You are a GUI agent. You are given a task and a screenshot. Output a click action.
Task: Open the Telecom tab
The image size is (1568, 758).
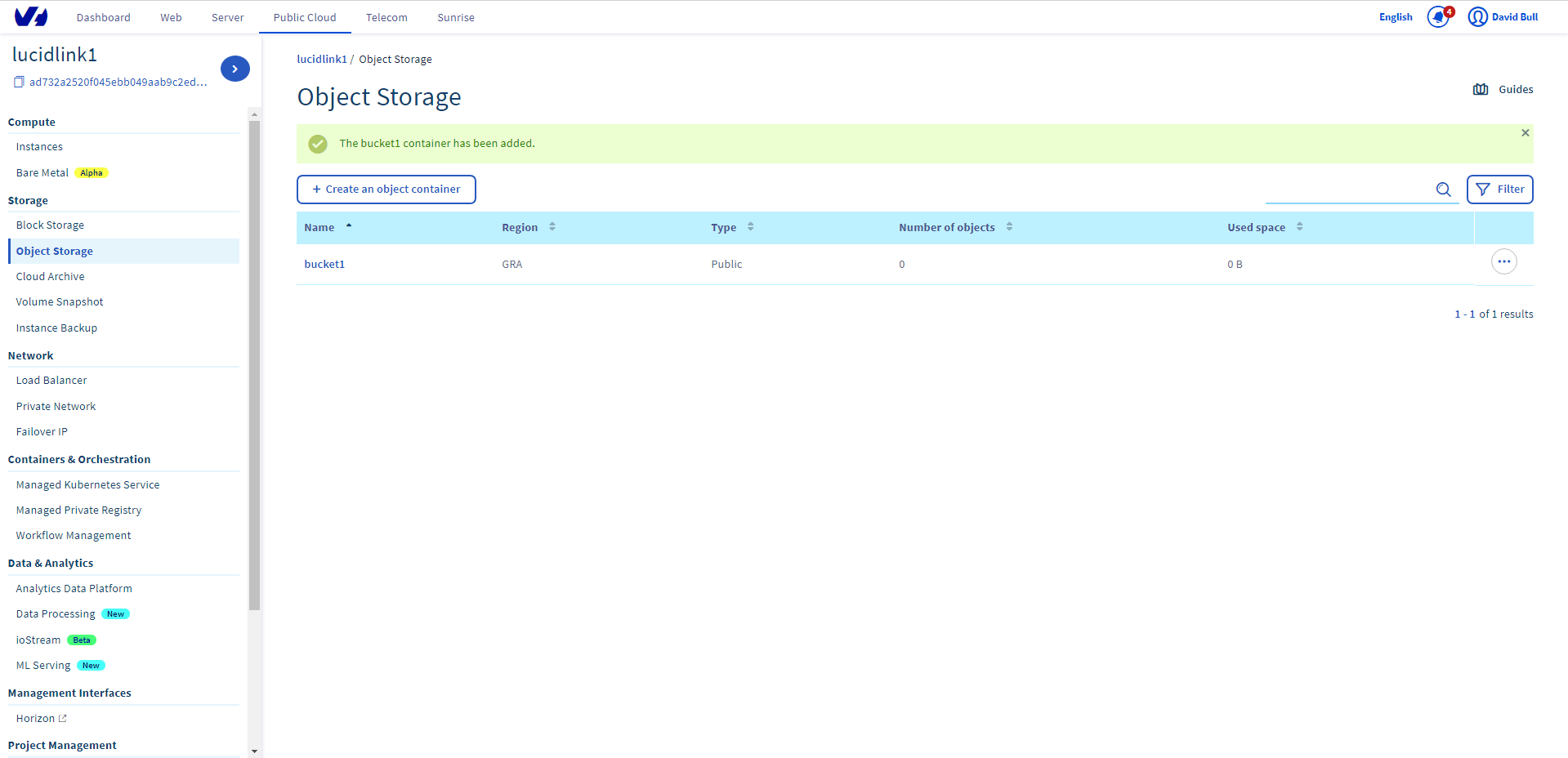(x=386, y=17)
